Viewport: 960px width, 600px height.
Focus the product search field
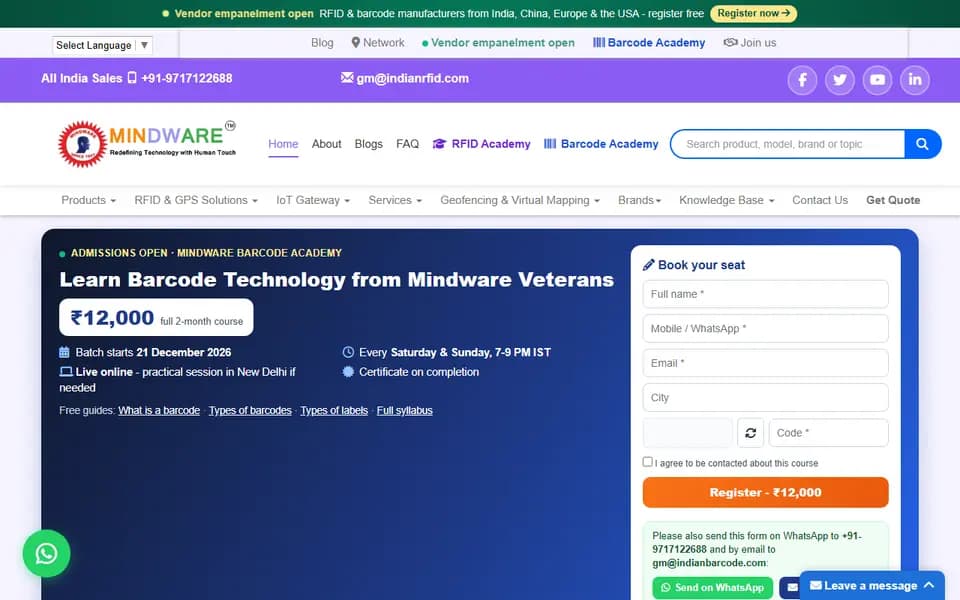pyautogui.click(x=788, y=144)
